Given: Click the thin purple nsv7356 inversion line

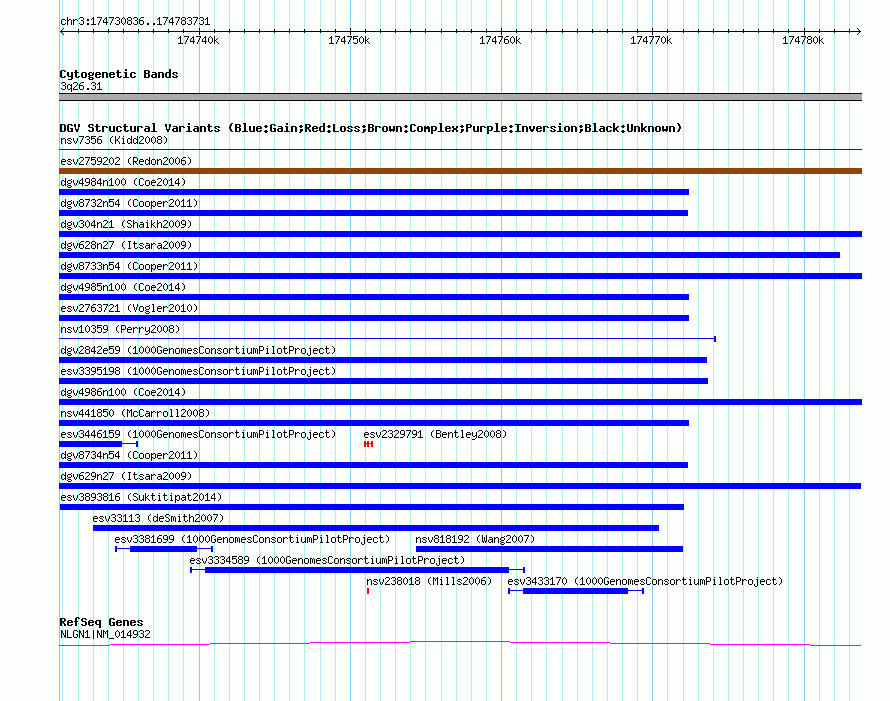Looking at the screenshot, I should [460, 150].
